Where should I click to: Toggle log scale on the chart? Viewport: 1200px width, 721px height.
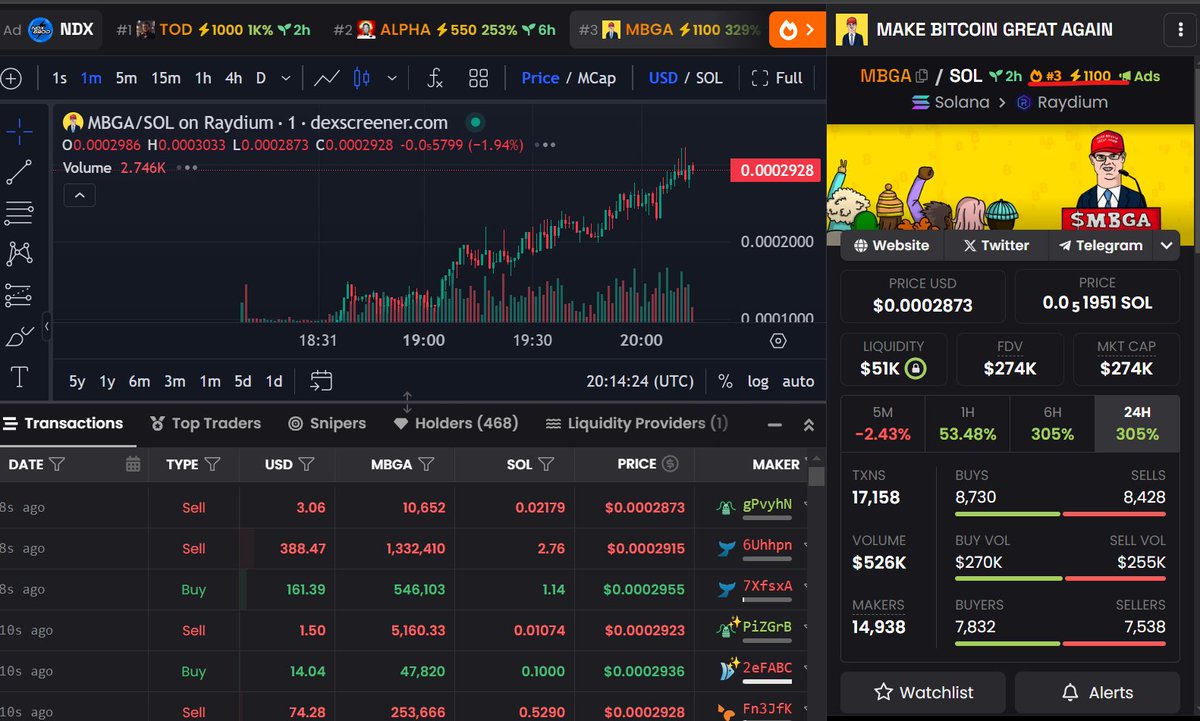point(758,381)
